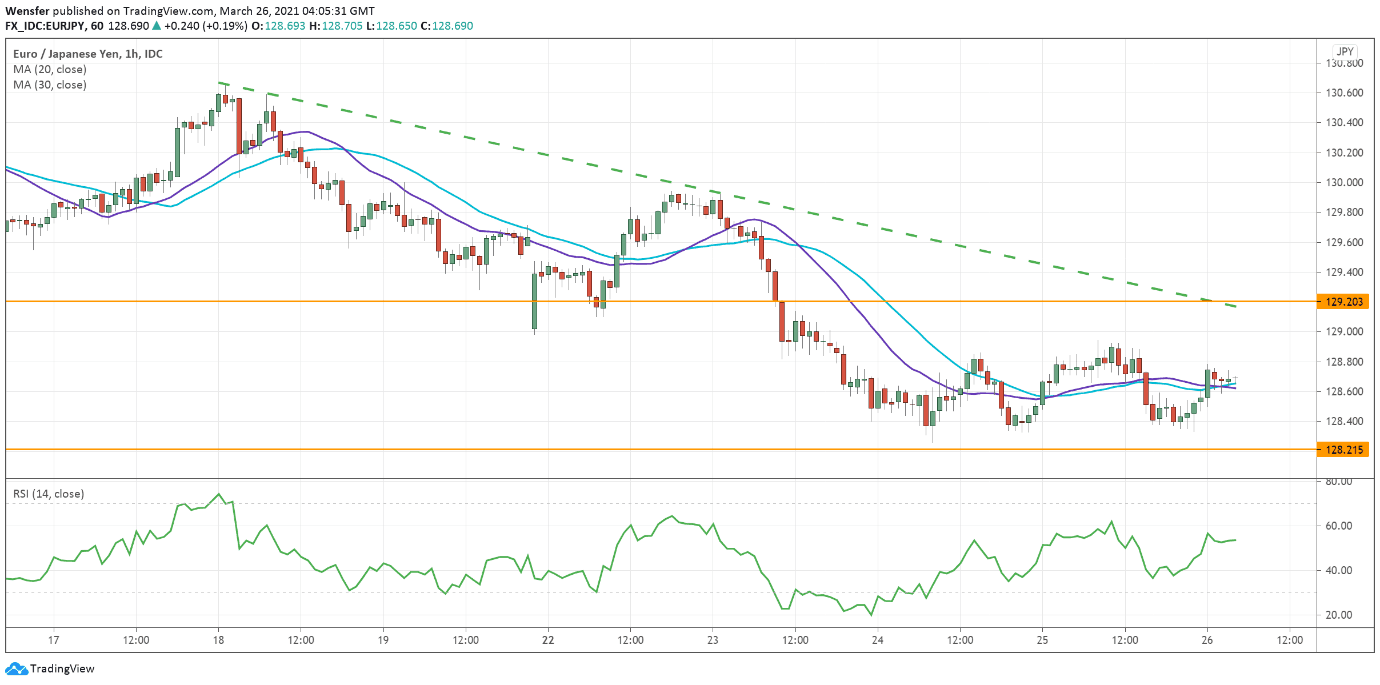Click date label 18 on the time axis

point(218,639)
